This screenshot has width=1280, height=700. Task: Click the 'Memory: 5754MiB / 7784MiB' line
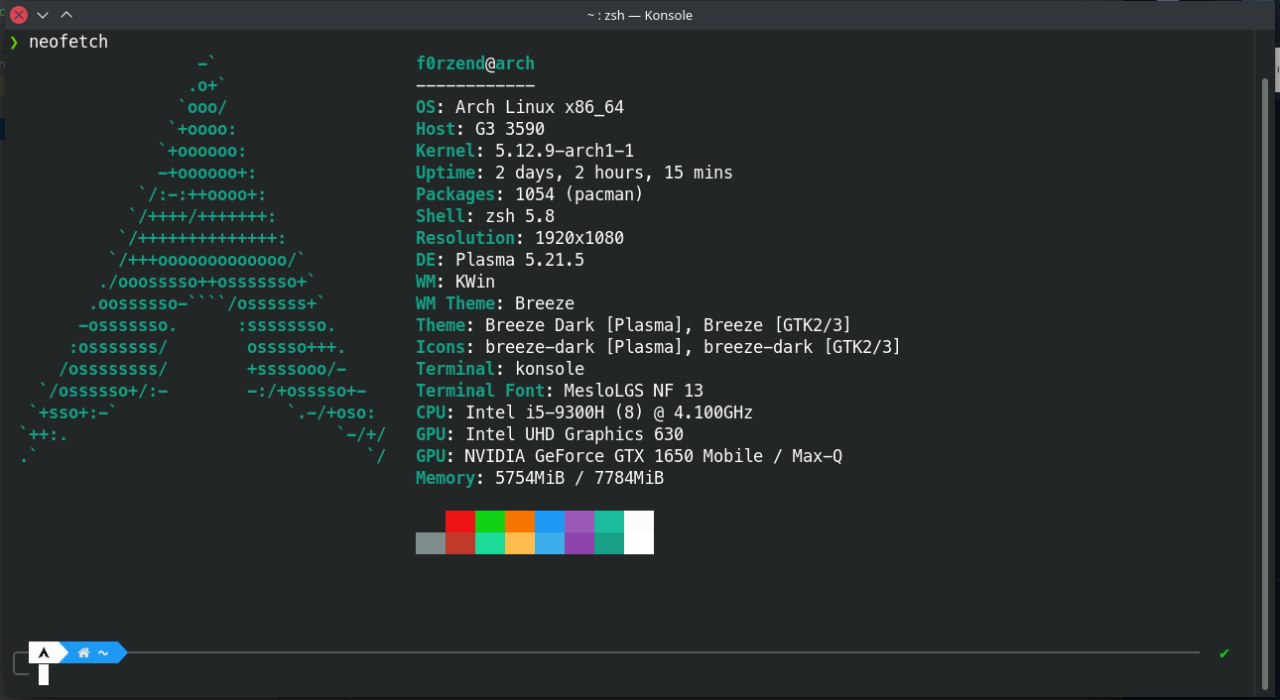[540, 478]
